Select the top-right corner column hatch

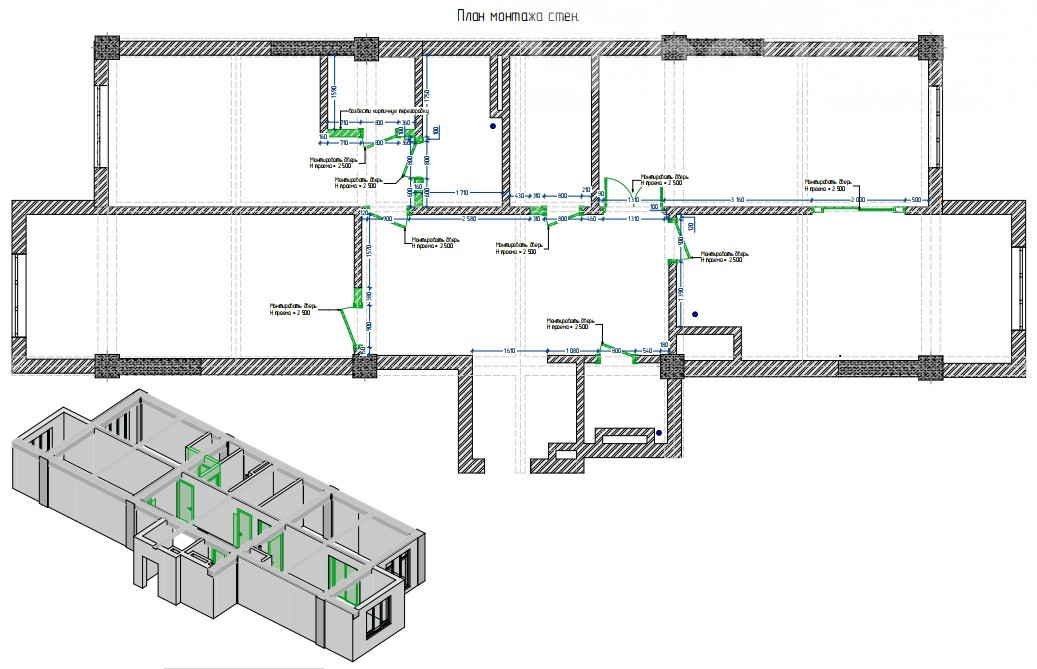931,48
